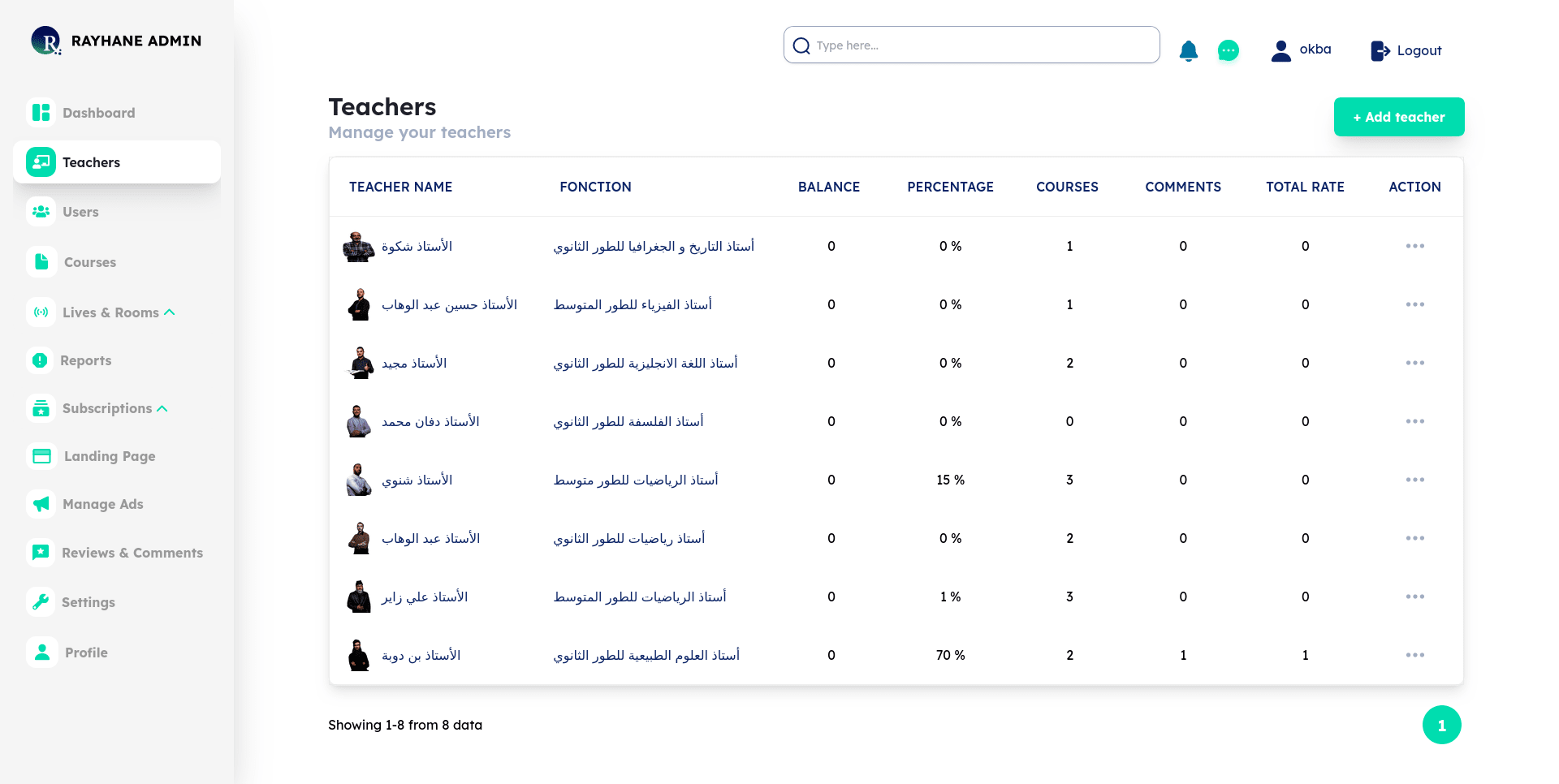Collapse the Subscriptions chevron
The width and height of the screenshot is (1559, 784).
click(162, 408)
